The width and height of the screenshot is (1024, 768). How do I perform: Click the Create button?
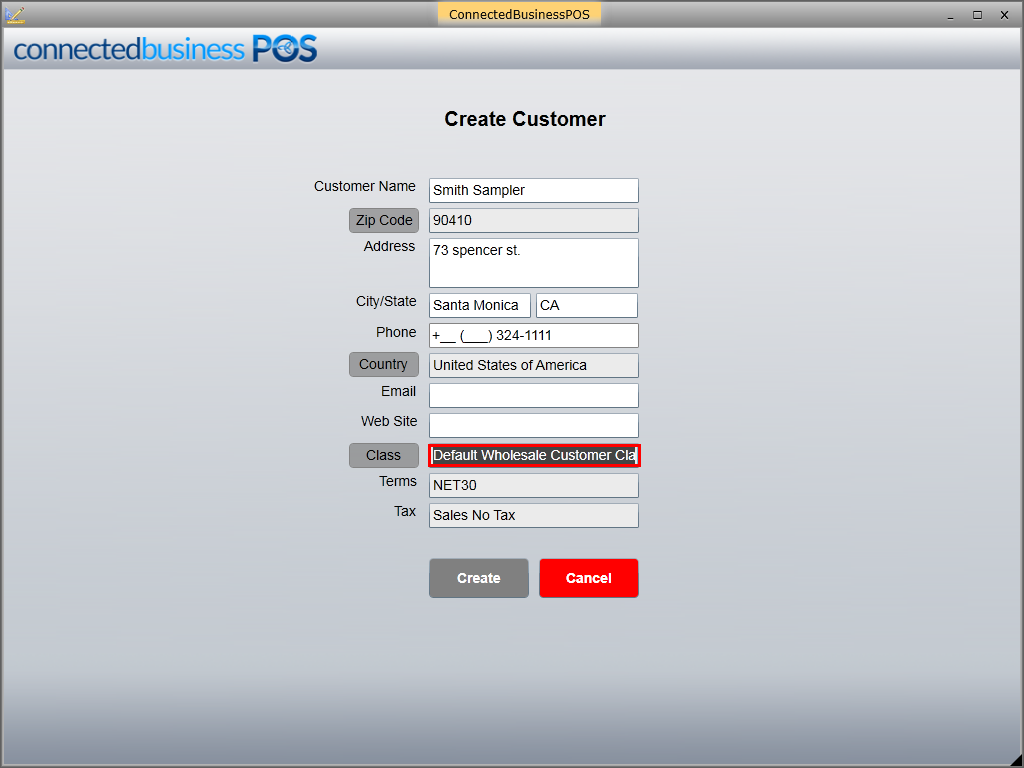click(479, 578)
